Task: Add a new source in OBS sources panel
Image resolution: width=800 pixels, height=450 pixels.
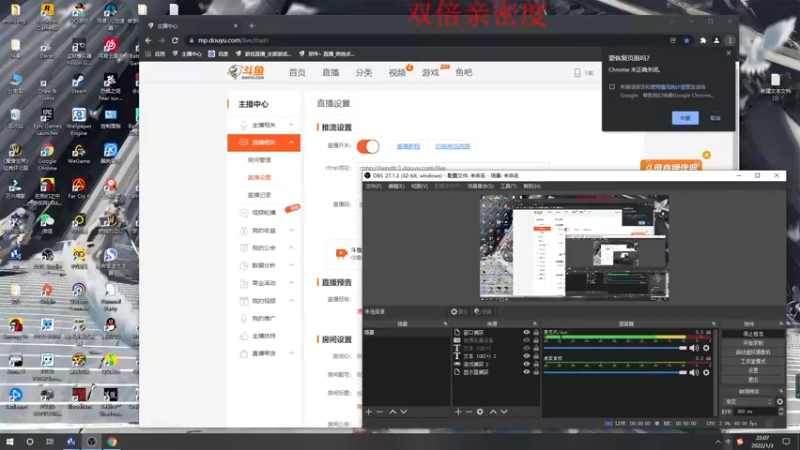Action: [x=458, y=411]
